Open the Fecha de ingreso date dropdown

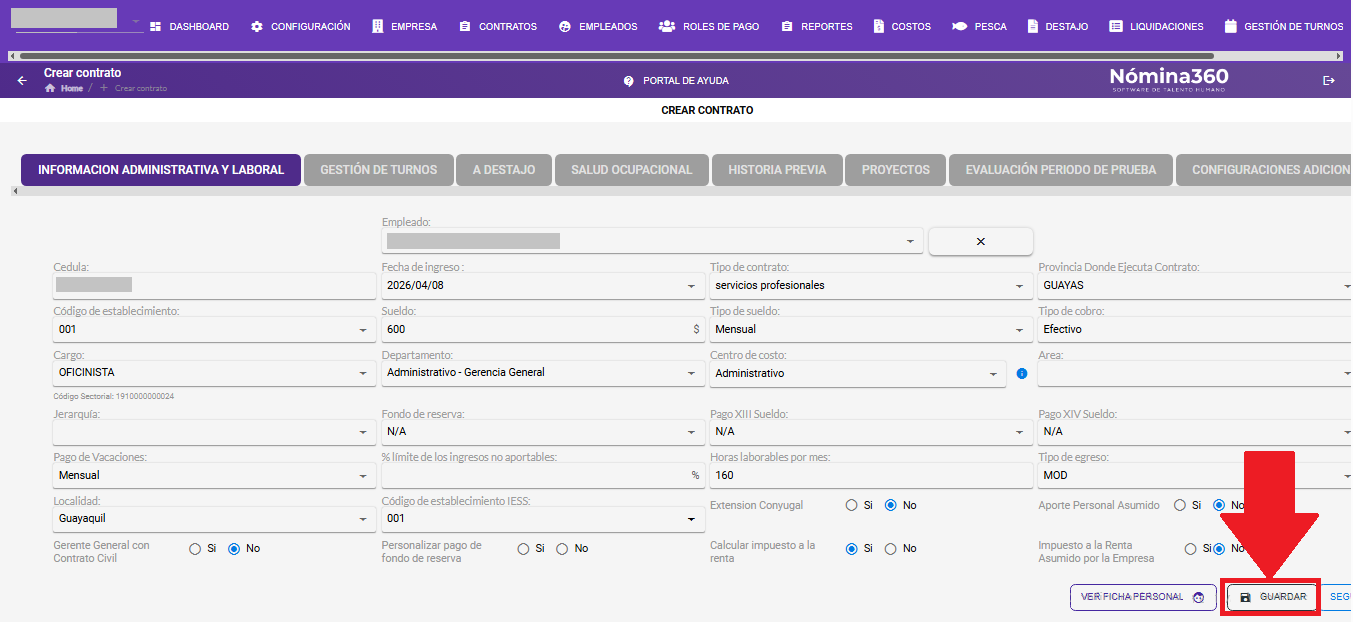[543, 286]
